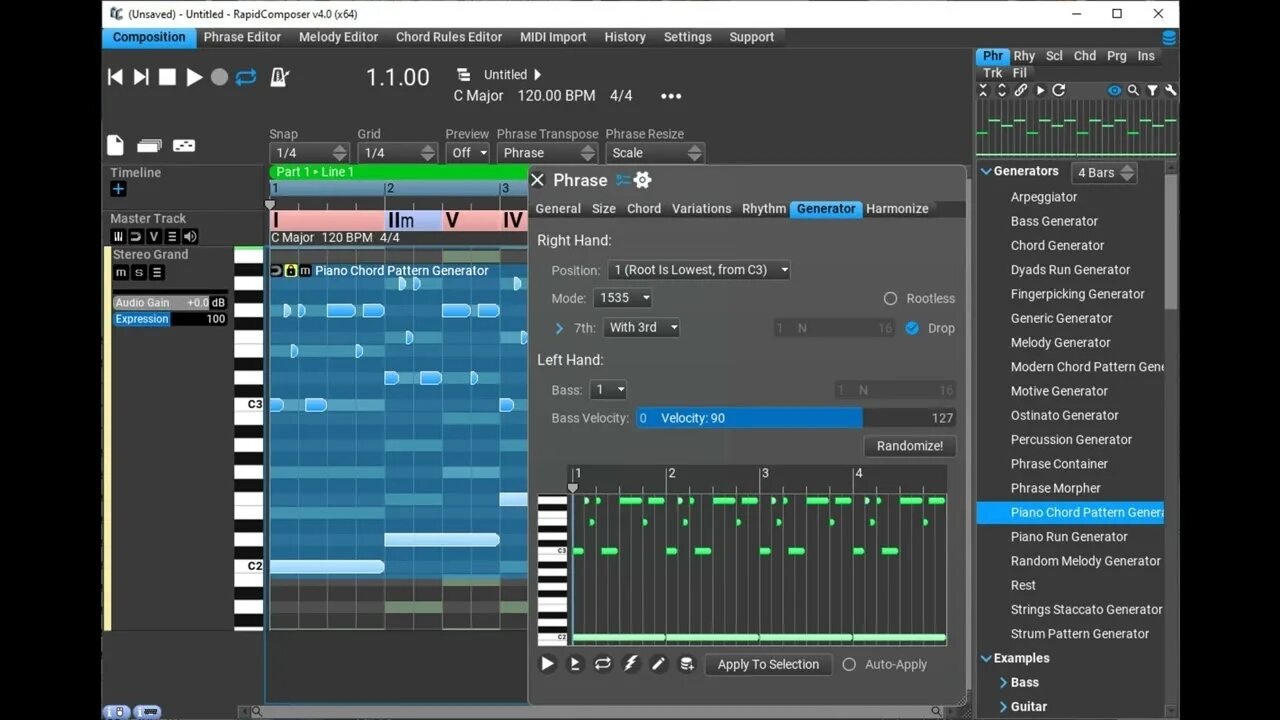Screen dimensions: 1280x720
Task: Rewind to start with skip-back transport button
Action: (x=115, y=77)
